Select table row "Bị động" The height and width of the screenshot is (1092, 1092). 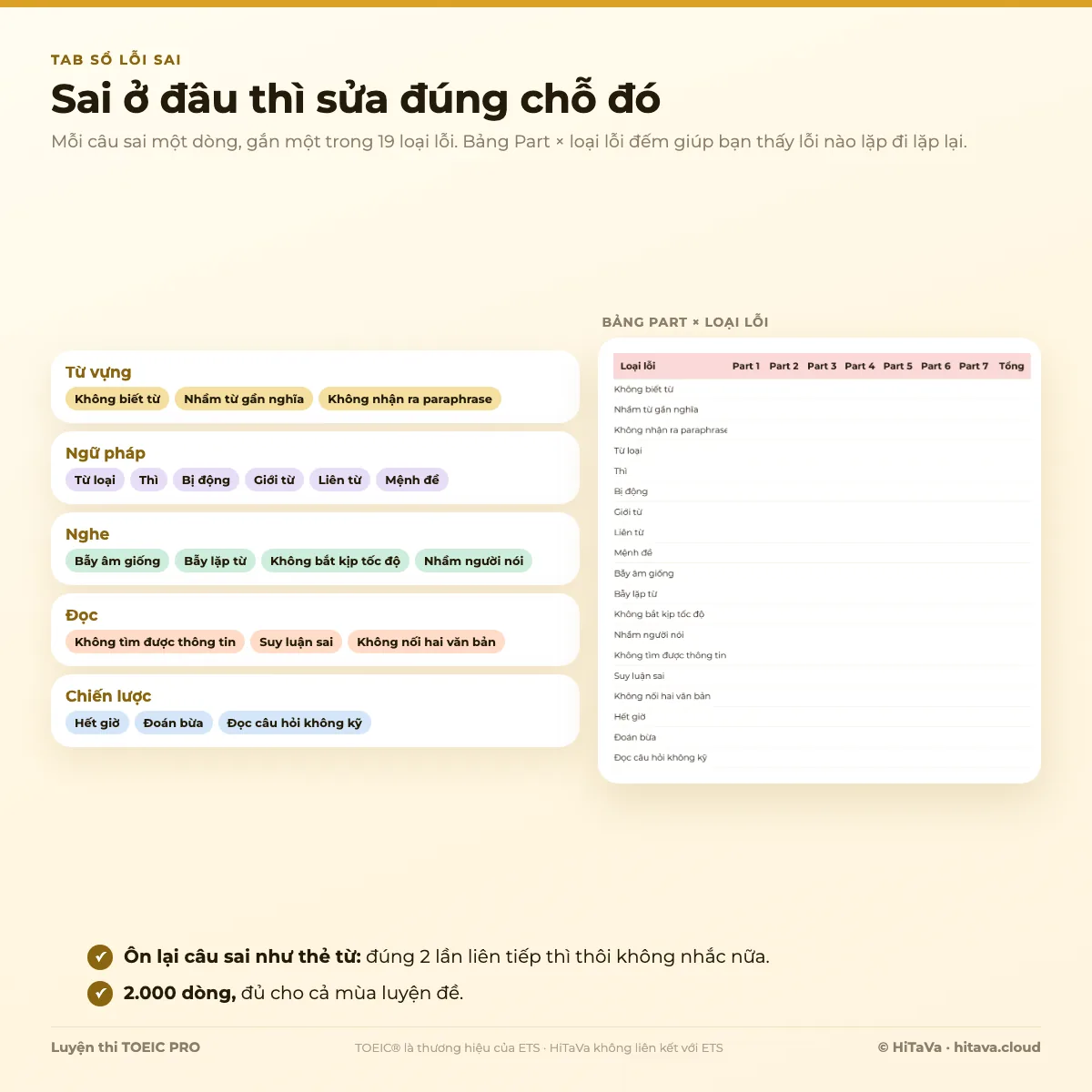pyautogui.click(x=822, y=491)
